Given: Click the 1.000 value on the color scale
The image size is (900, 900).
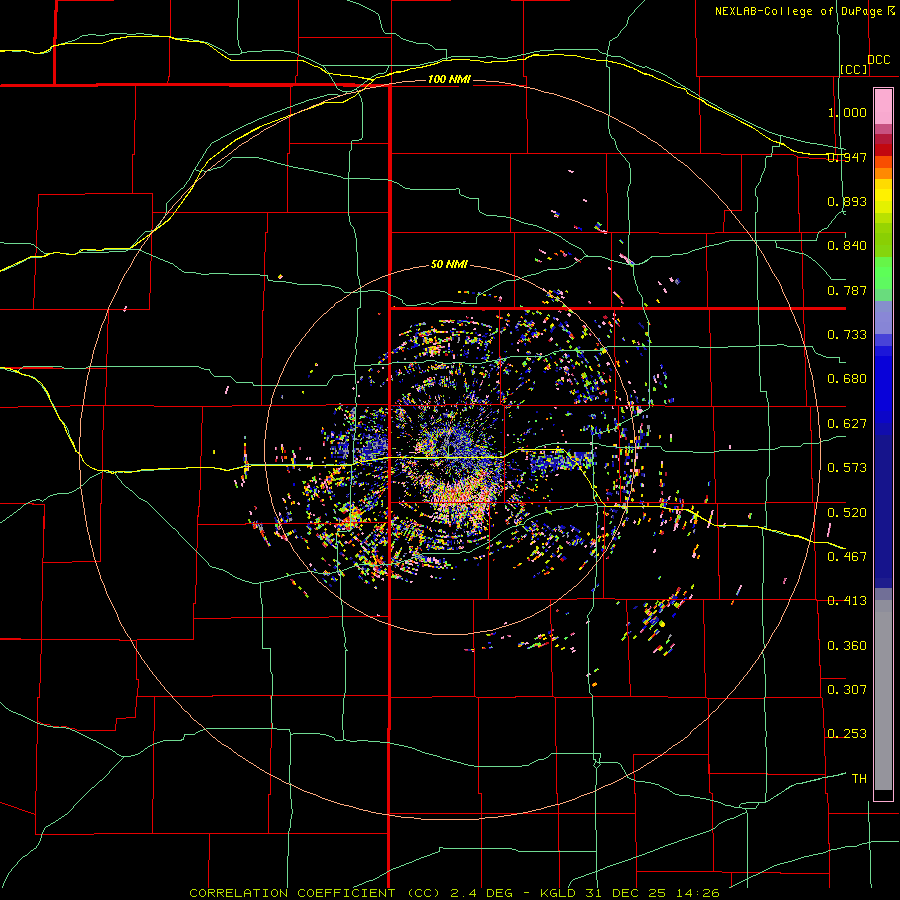Looking at the screenshot, I should [847, 112].
